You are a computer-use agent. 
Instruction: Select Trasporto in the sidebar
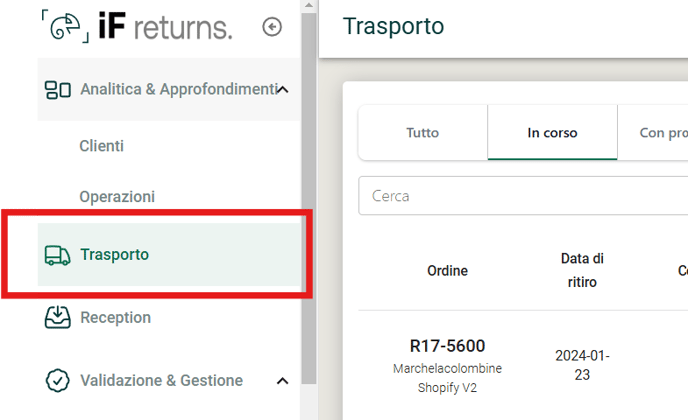(169, 255)
